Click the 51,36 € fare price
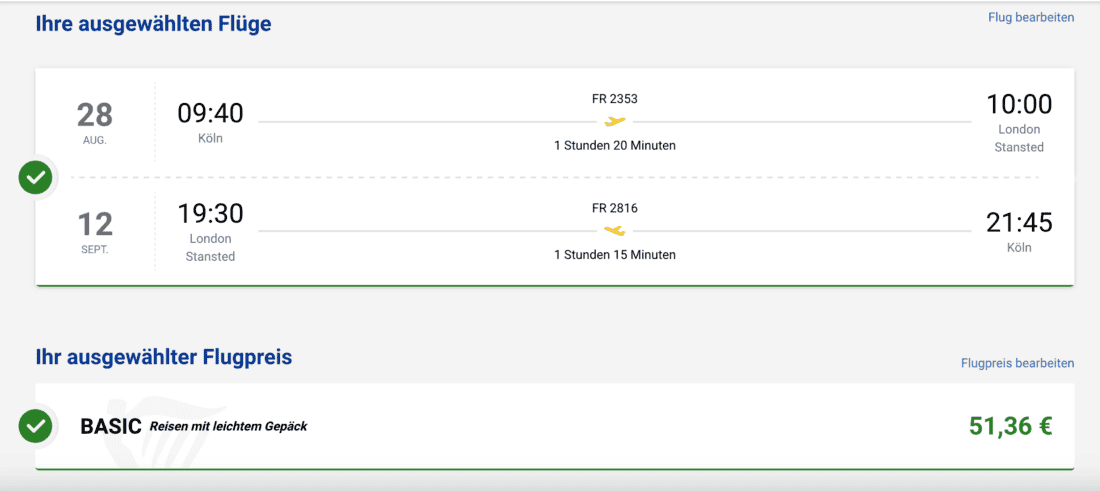Viewport: 1100px width, 491px height. click(1010, 427)
